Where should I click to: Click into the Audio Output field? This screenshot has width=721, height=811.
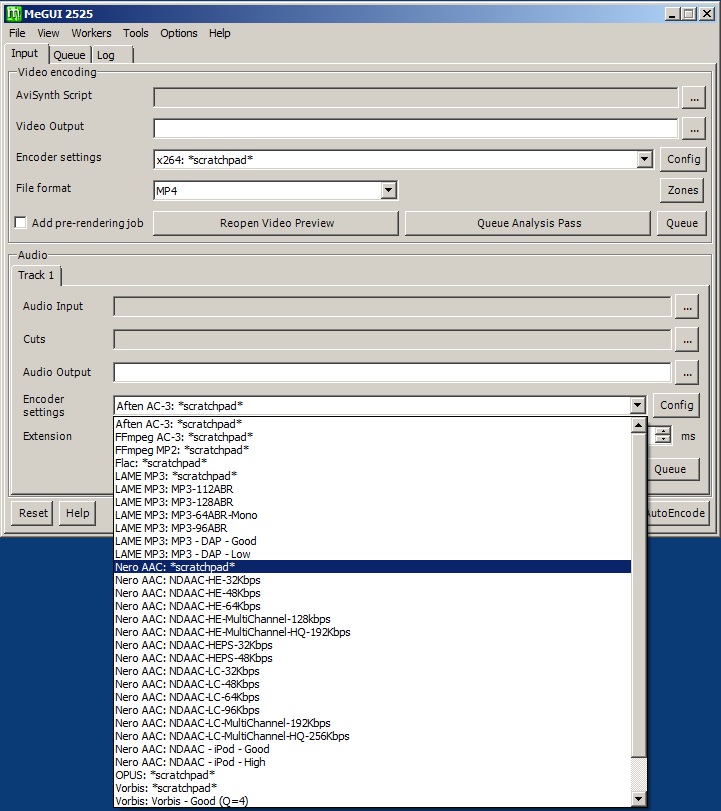pyautogui.click(x=392, y=373)
